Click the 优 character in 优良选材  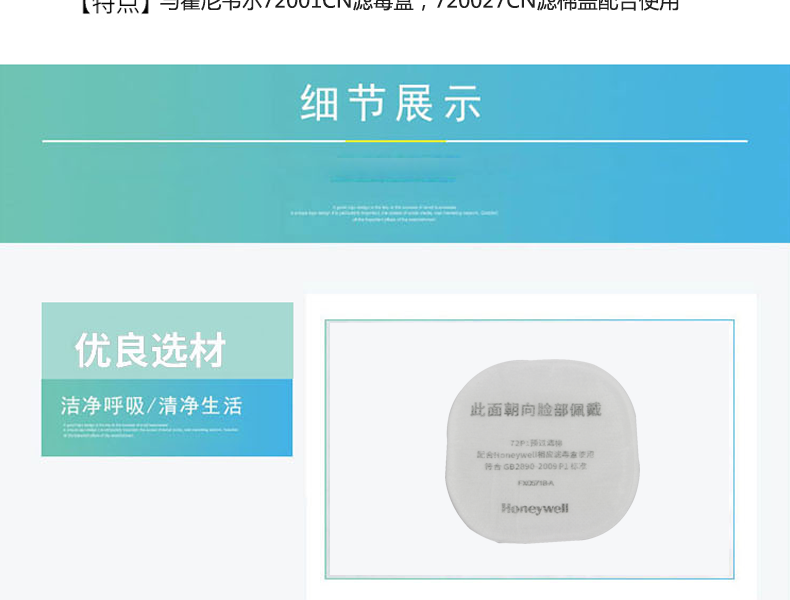point(93,350)
